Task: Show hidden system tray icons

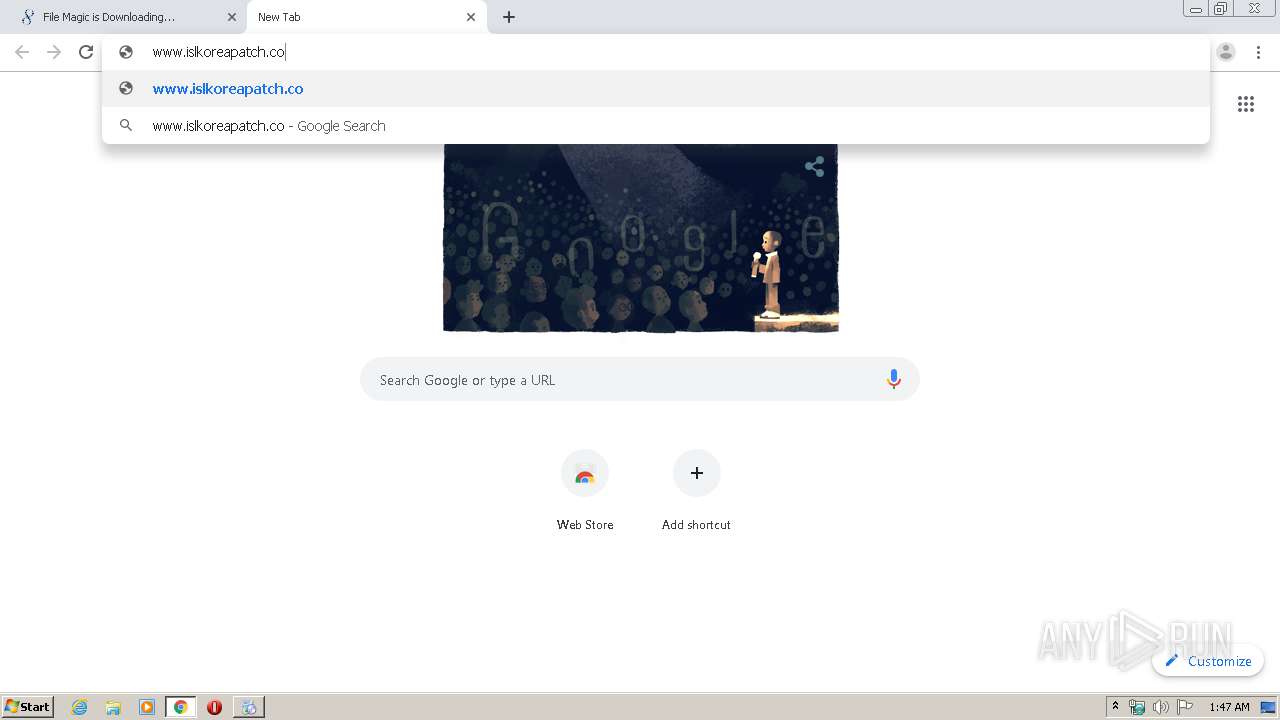Action: coord(1116,707)
